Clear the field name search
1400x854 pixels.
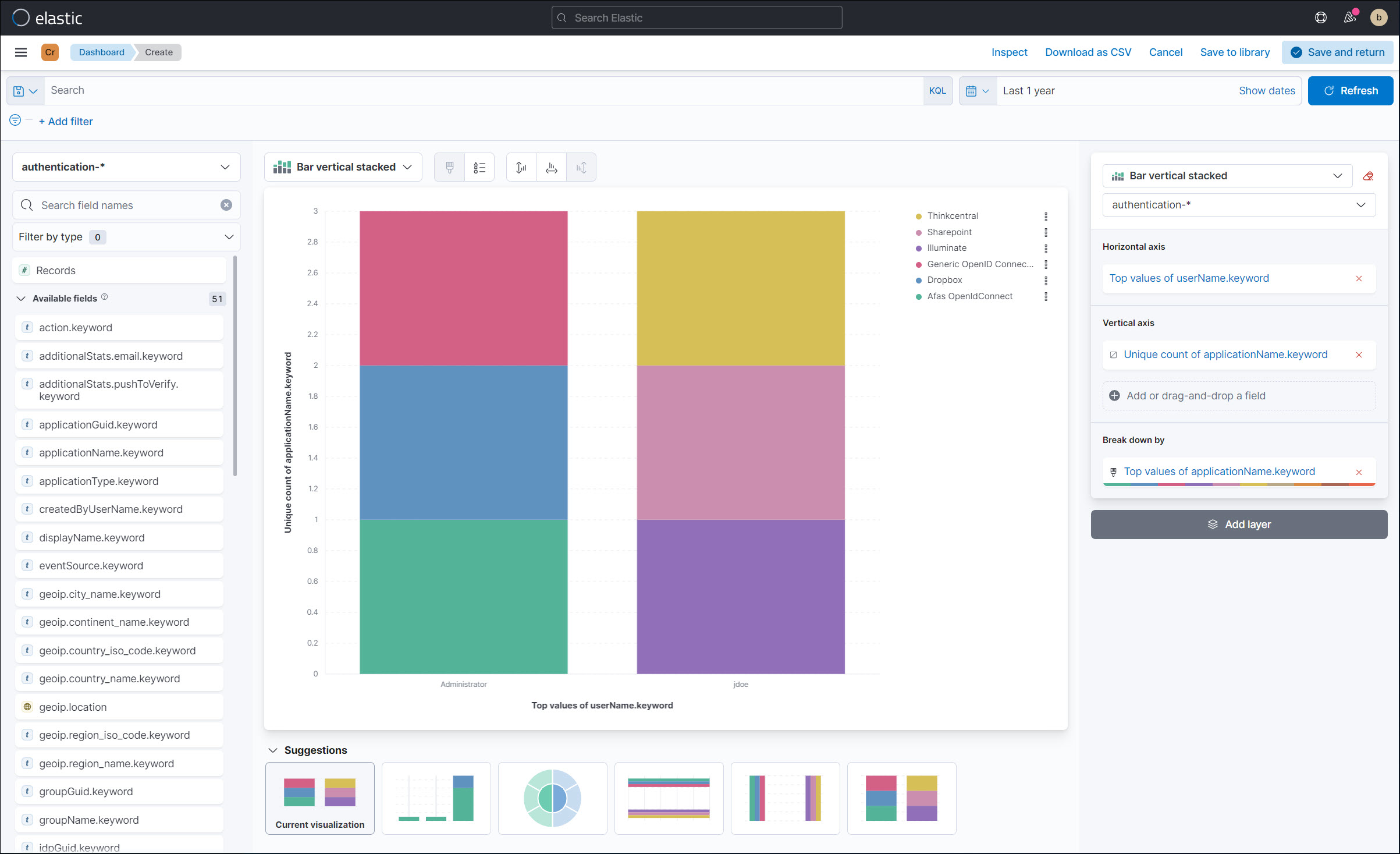pyautogui.click(x=226, y=205)
